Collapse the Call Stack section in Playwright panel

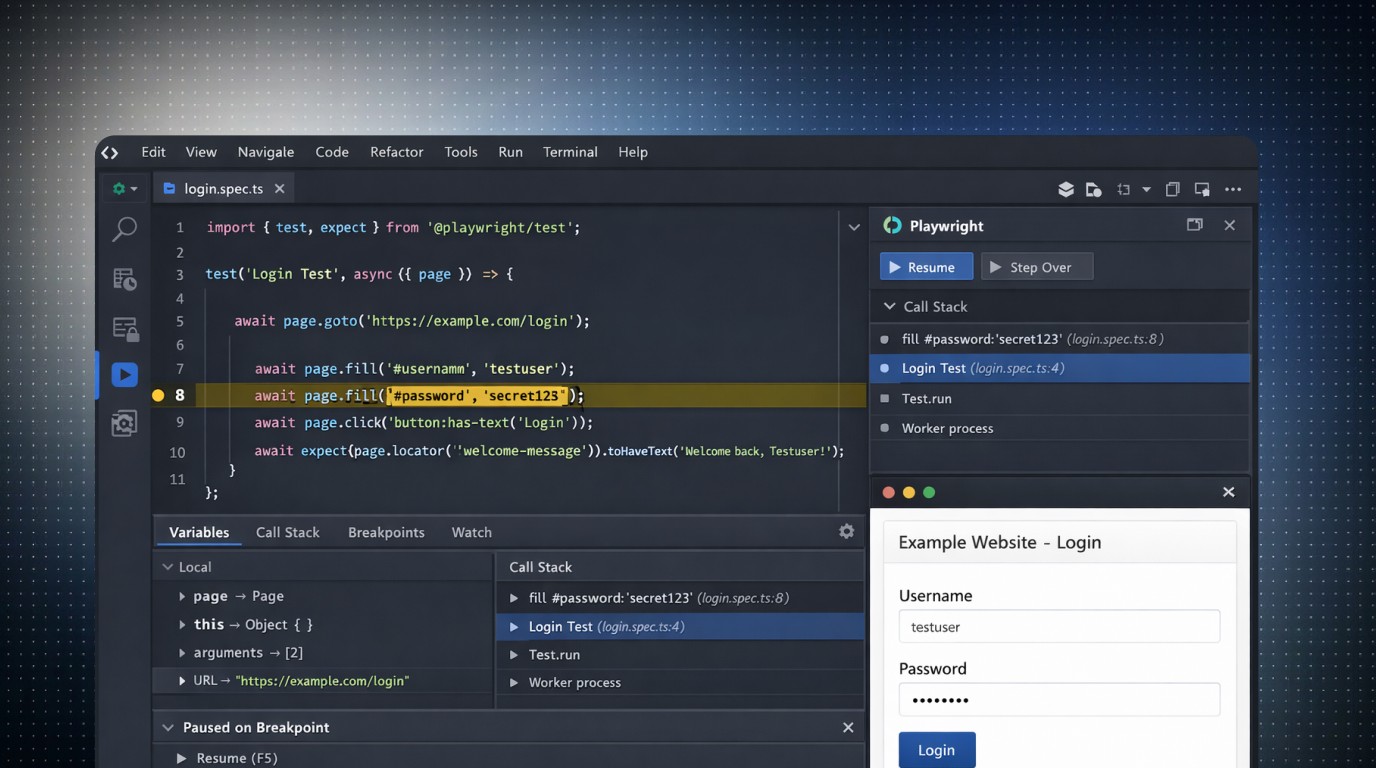click(888, 307)
